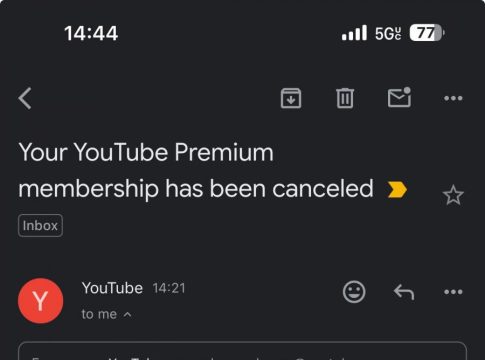Tap the 14:21 message timestamp

click(x=169, y=288)
